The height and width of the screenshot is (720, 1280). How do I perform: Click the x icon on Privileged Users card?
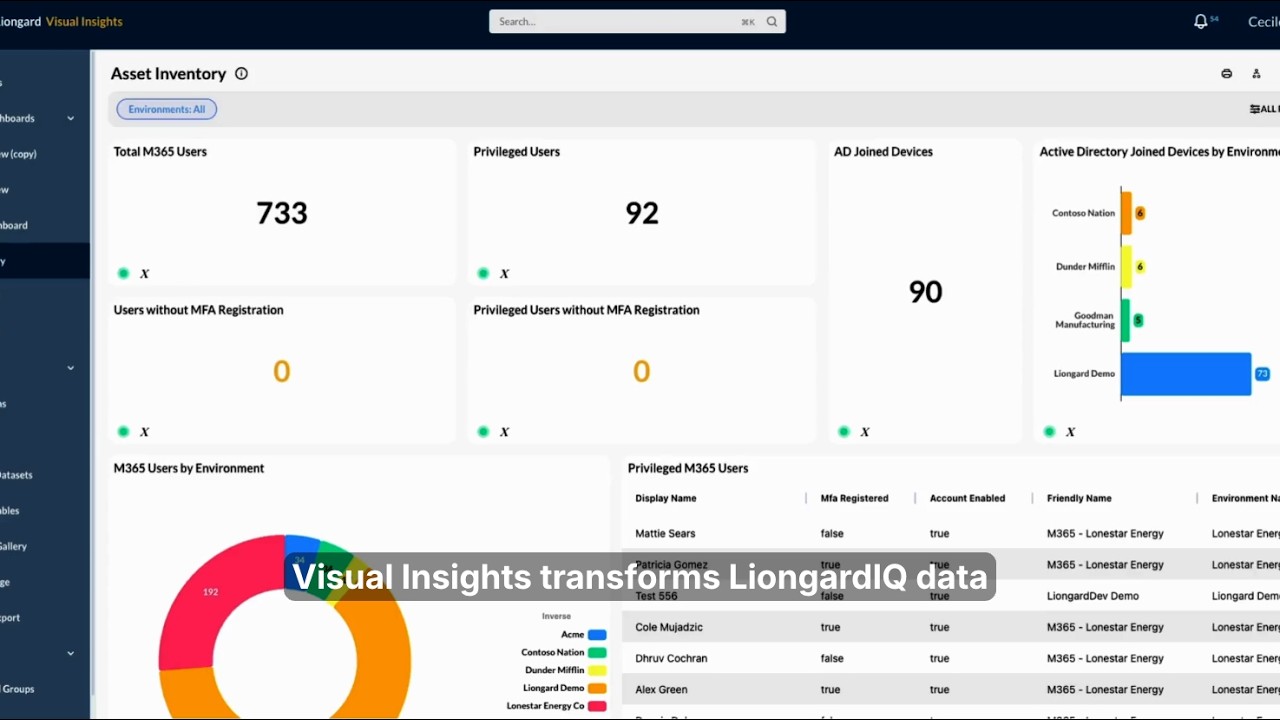[x=504, y=273]
